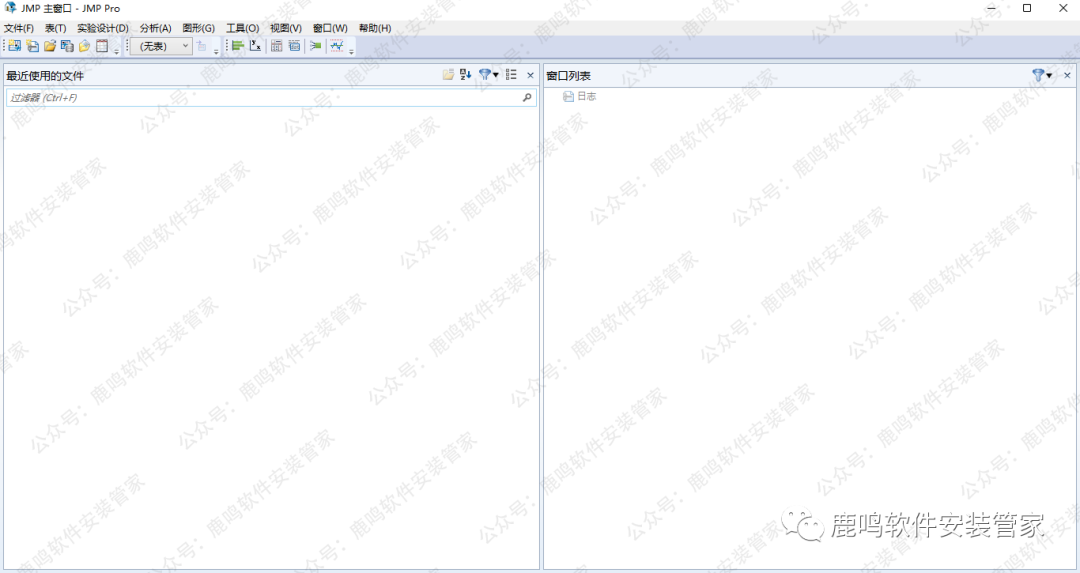Click the Fit Y by X icon
Image resolution: width=1080 pixels, height=573 pixels.
pos(256,46)
